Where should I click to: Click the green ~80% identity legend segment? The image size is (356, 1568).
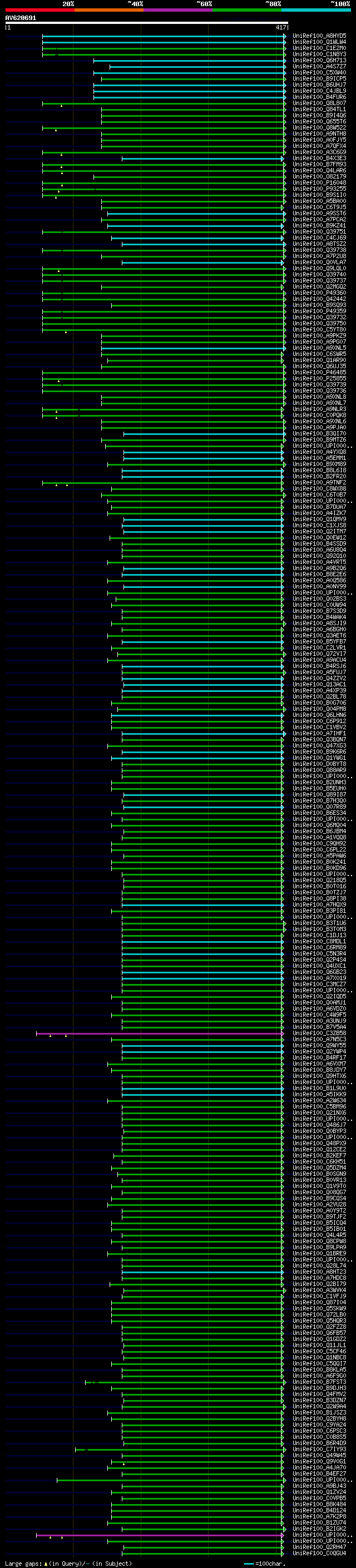click(247, 10)
